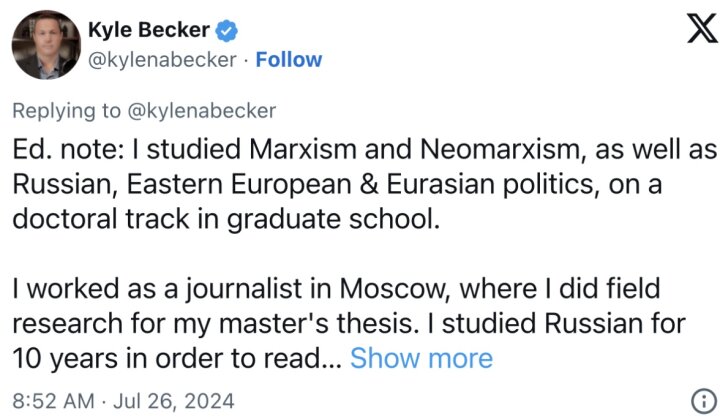720x419 pixels.
Task: Click the 'Replying to' label
Action: 67,111
